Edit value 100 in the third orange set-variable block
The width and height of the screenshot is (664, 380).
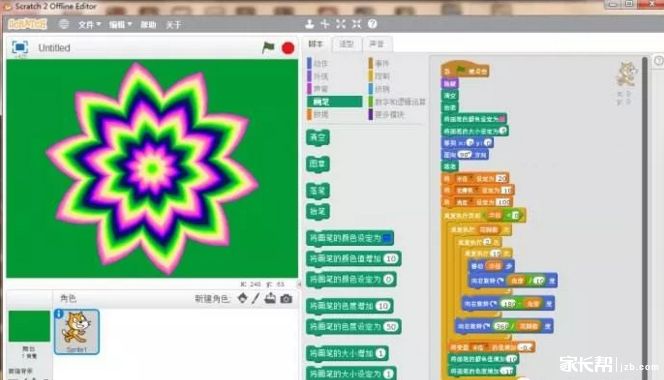click(x=503, y=202)
